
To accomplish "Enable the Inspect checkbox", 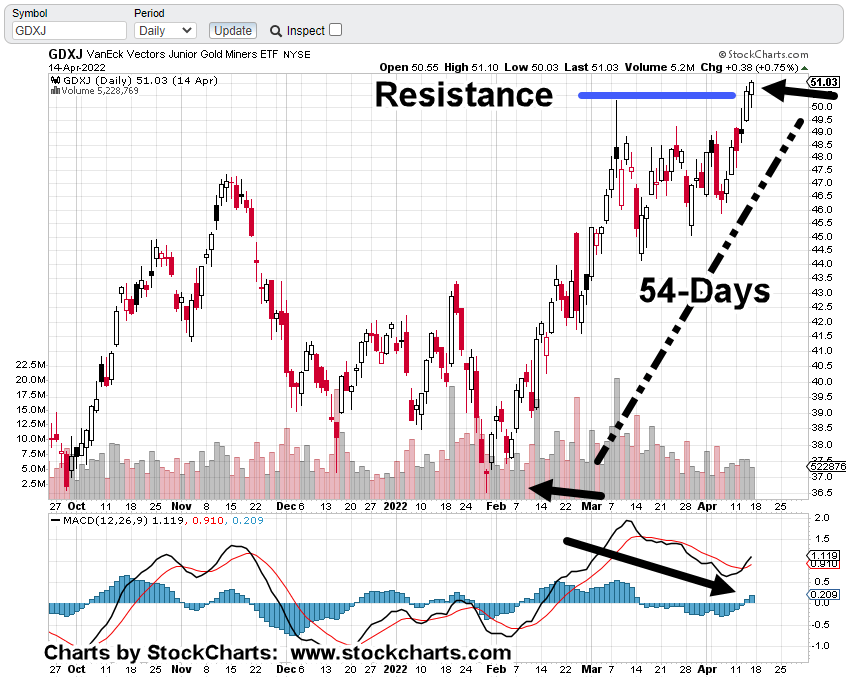I will [335, 30].
